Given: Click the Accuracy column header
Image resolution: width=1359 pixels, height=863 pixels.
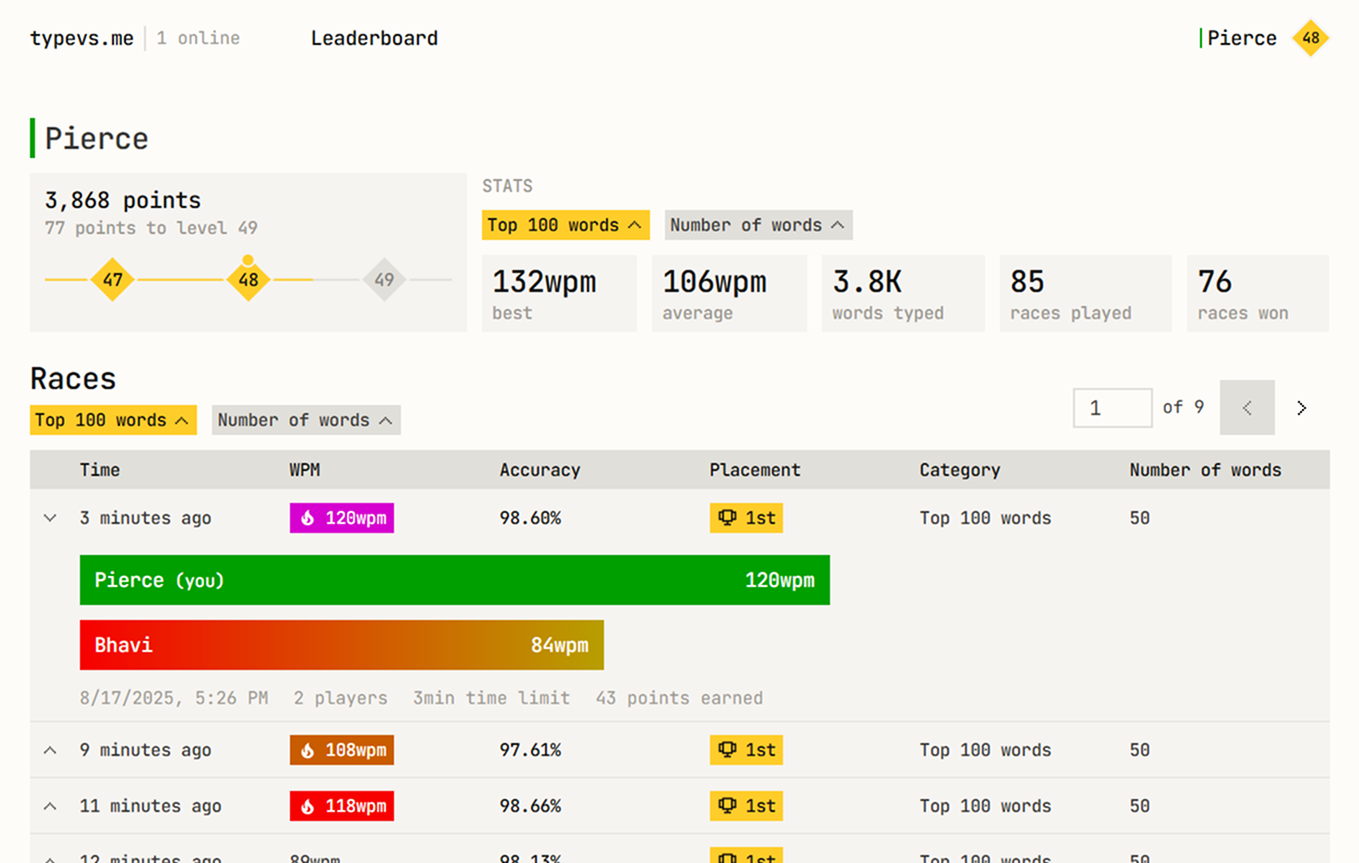Looking at the screenshot, I should pyautogui.click(x=540, y=470).
